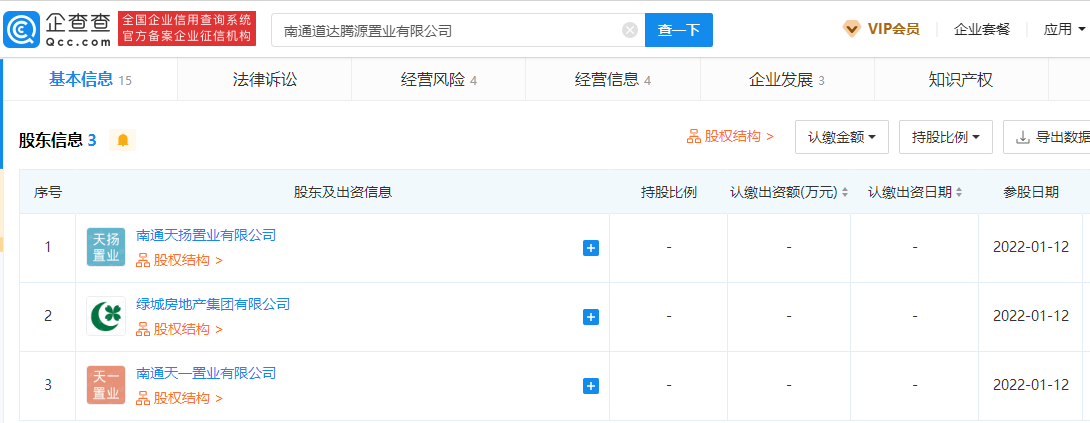This screenshot has height=423, width=1090.
Task: Open the 应用 dropdown menu
Action: point(1064,29)
